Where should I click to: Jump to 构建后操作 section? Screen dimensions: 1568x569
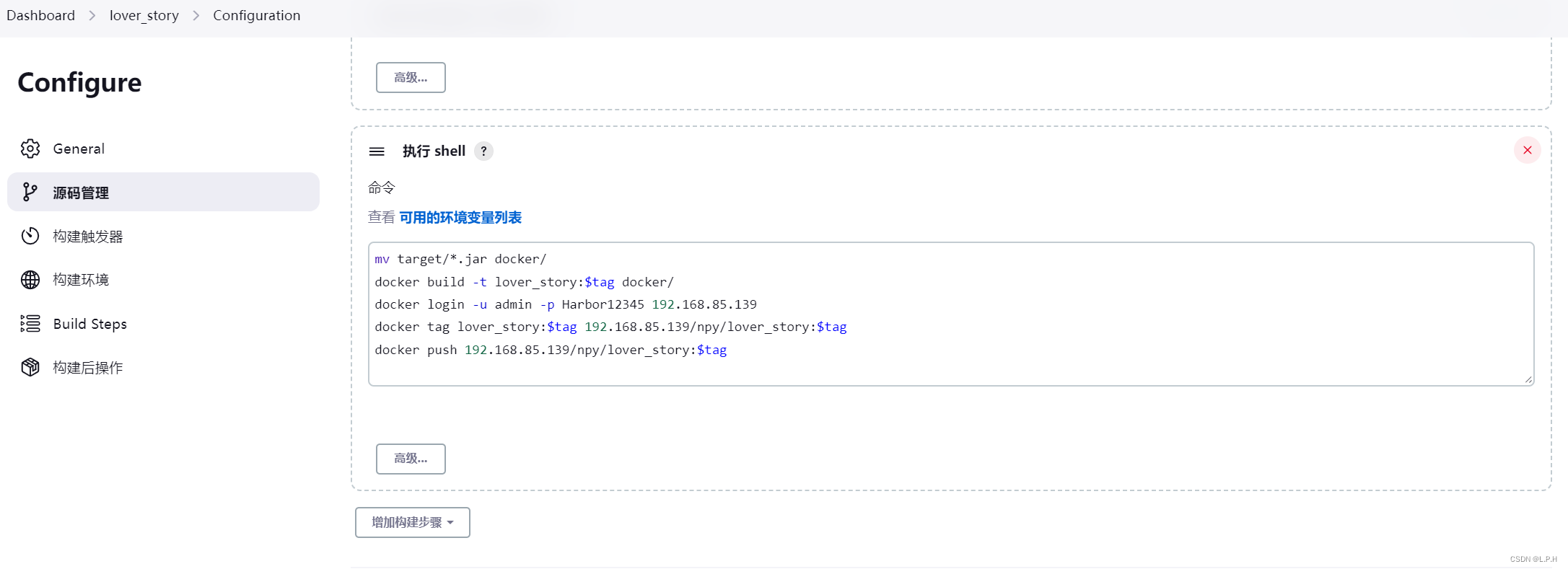(163, 367)
